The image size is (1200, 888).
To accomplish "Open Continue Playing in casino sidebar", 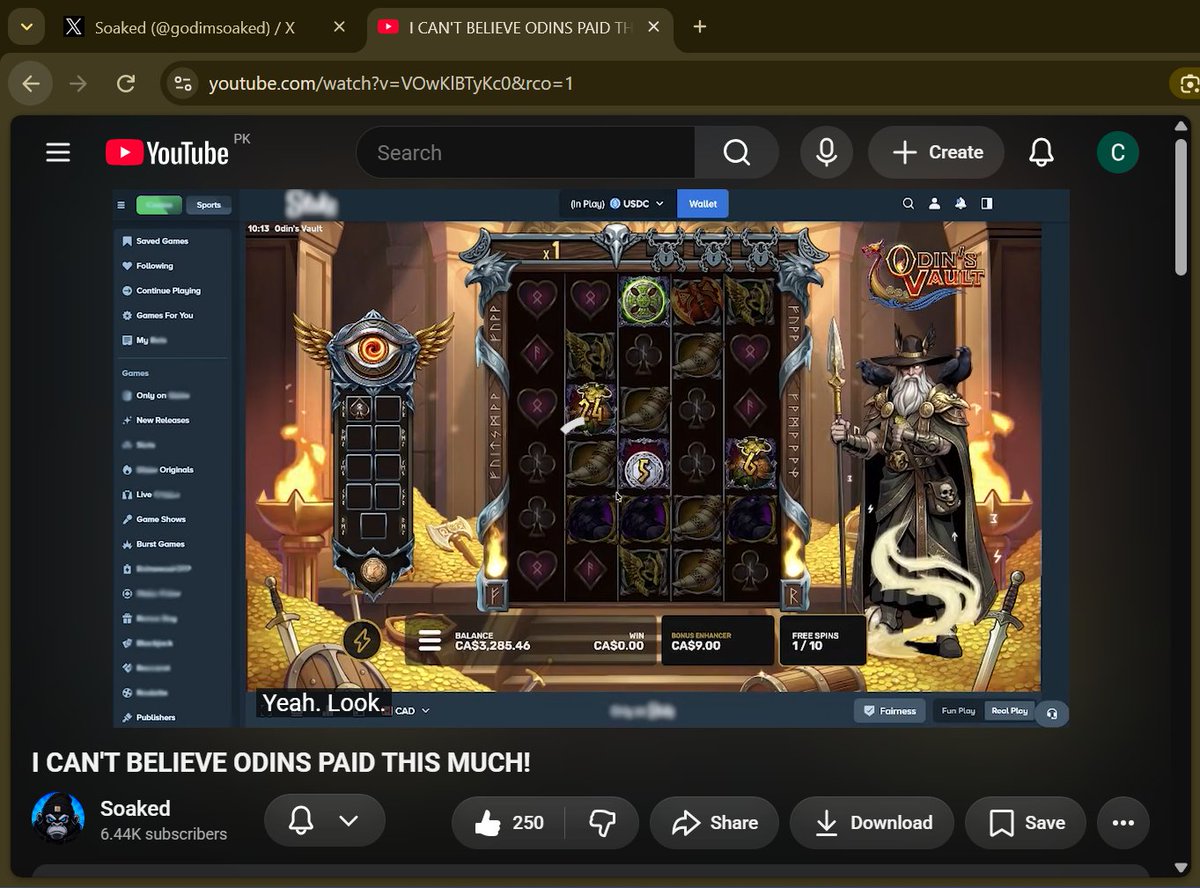I will (x=161, y=291).
